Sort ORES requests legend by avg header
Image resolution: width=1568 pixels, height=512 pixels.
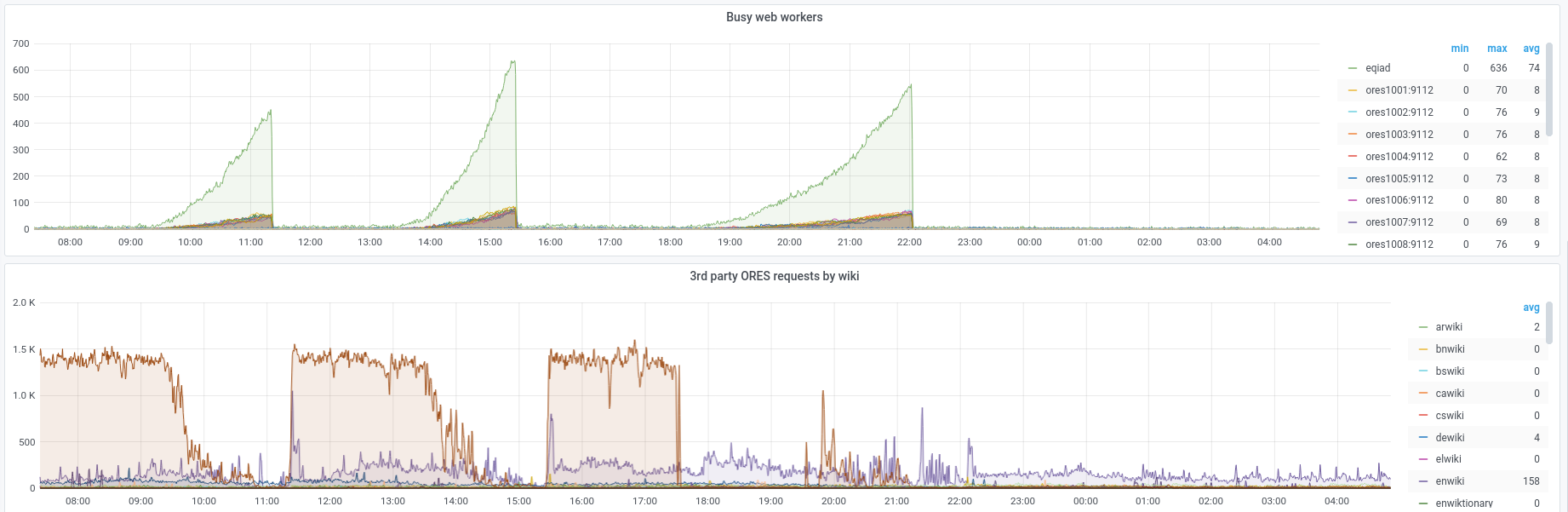click(1531, 308)
